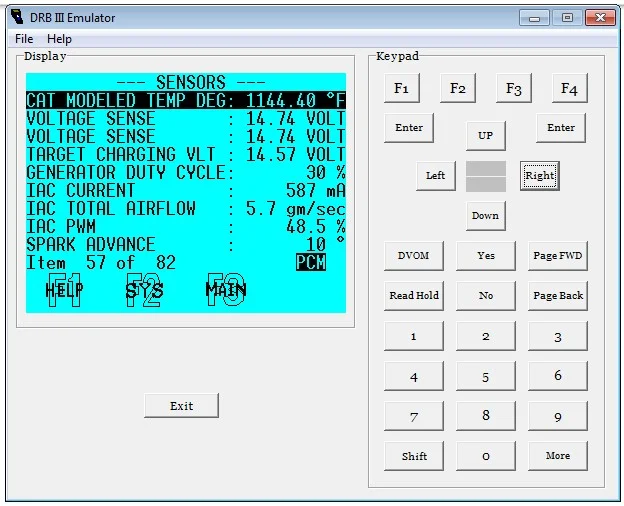Click the Read Hold button
This screenshot has width=624, height=506.
point(413,296)
